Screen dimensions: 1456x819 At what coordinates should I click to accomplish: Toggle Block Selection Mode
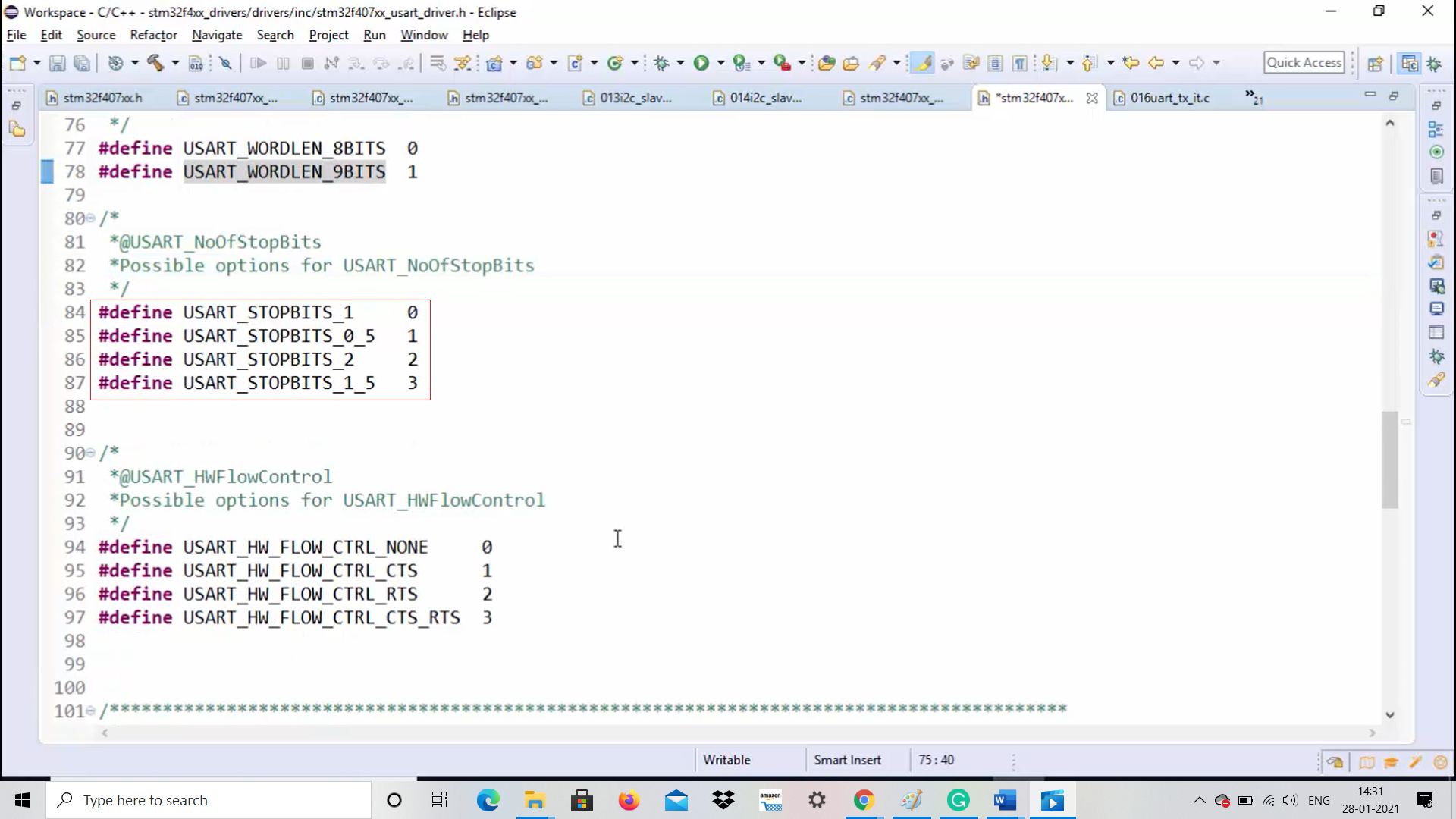coord(996,64)
